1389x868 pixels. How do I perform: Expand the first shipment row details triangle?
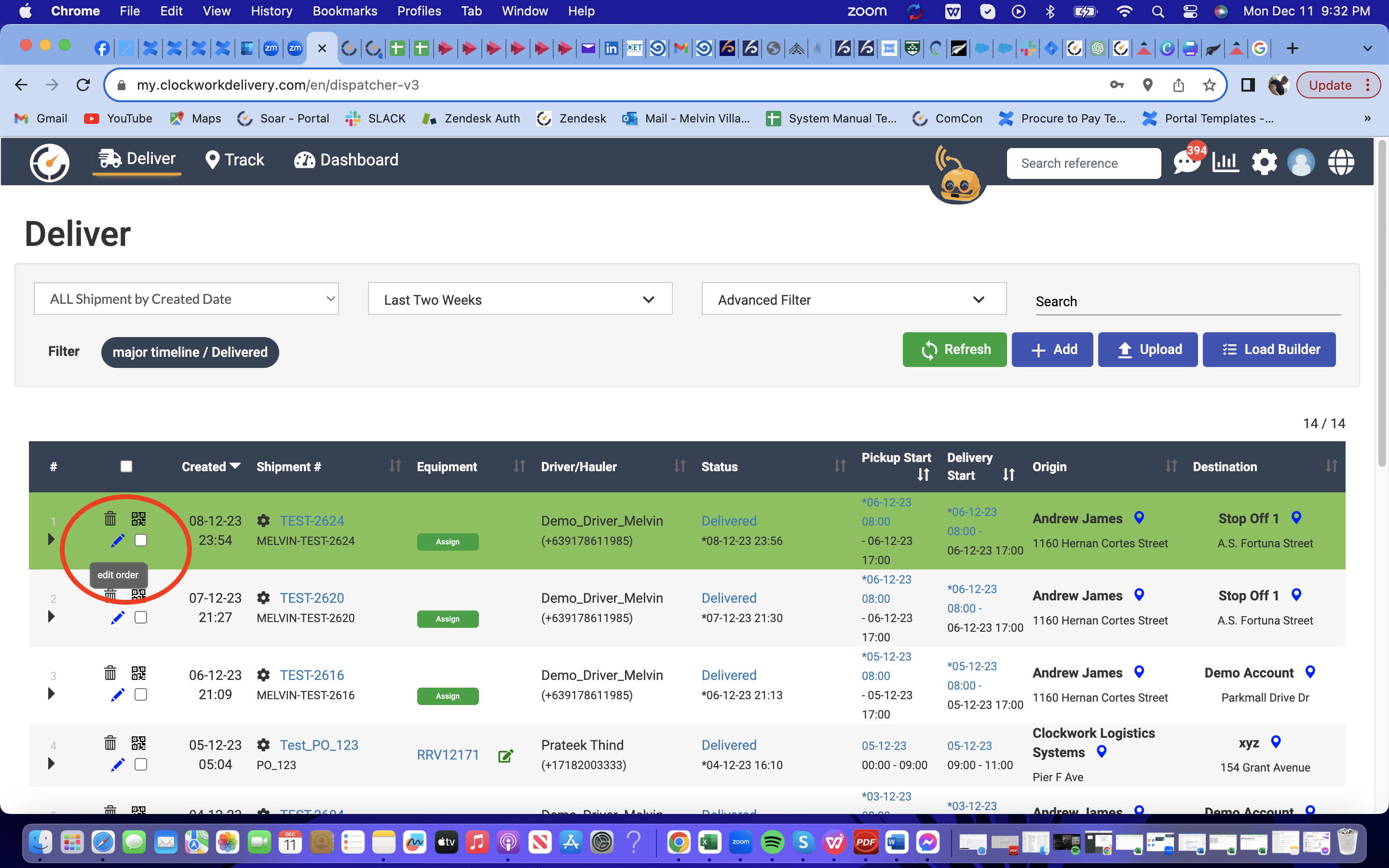click(x=51, y=539)
